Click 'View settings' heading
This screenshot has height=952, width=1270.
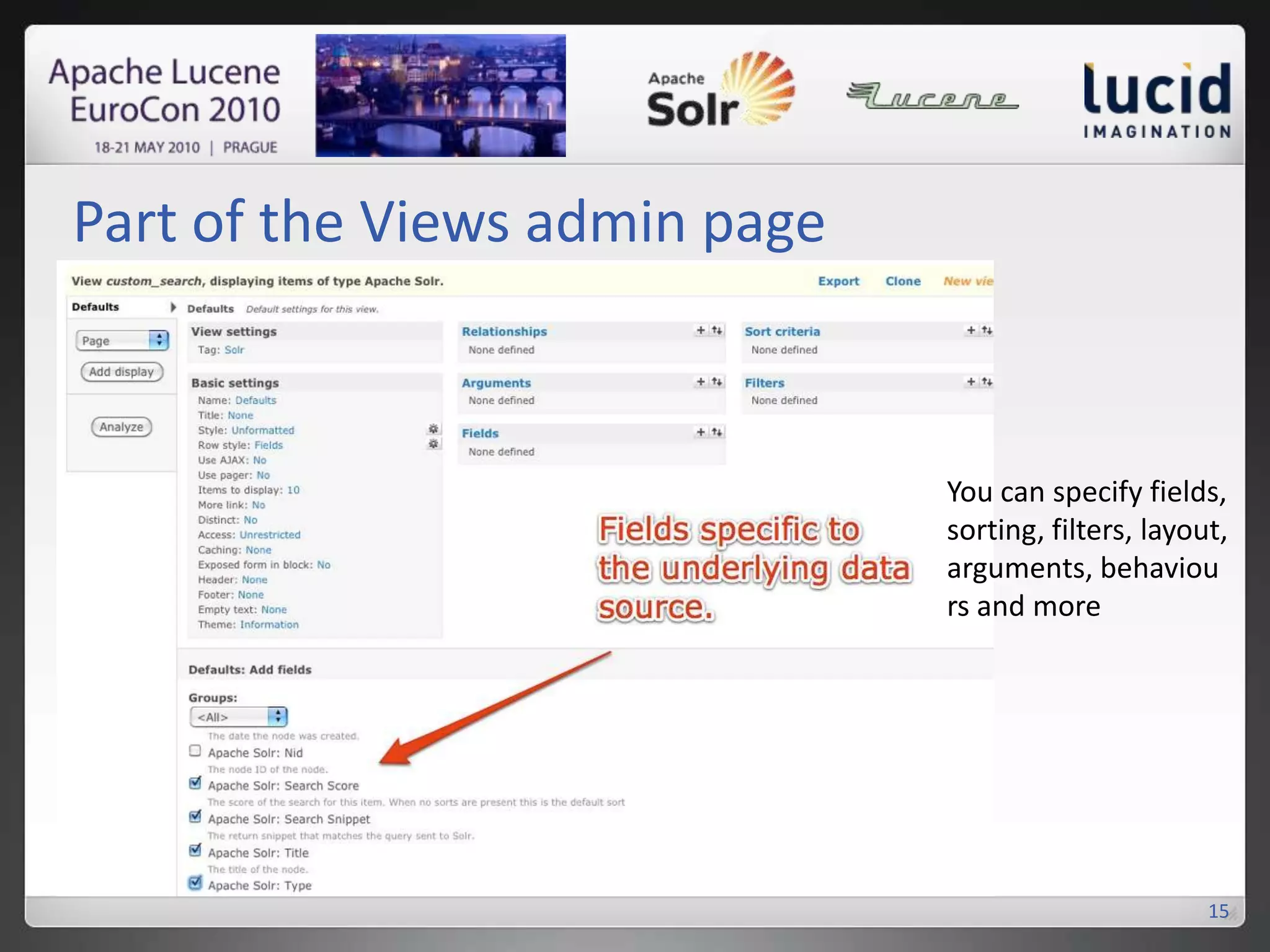click(x=234, y=332)
